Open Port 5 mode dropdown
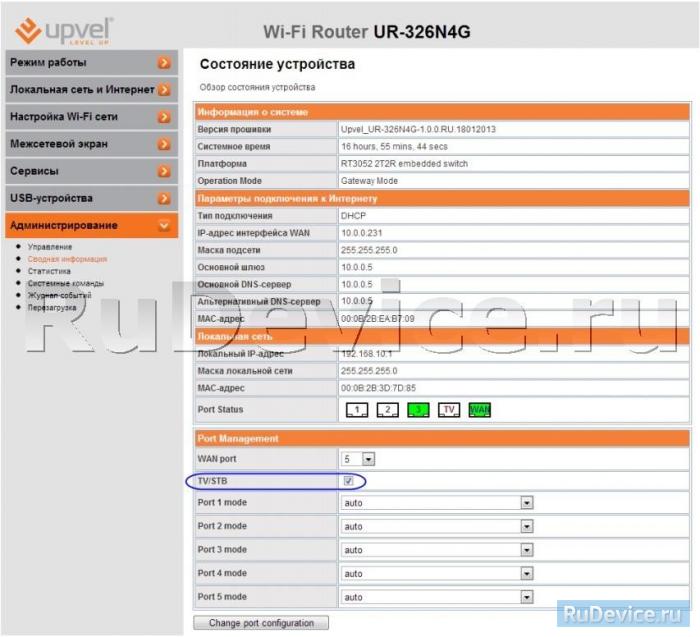This screenshot has width=700, height=637. [527, 597]
